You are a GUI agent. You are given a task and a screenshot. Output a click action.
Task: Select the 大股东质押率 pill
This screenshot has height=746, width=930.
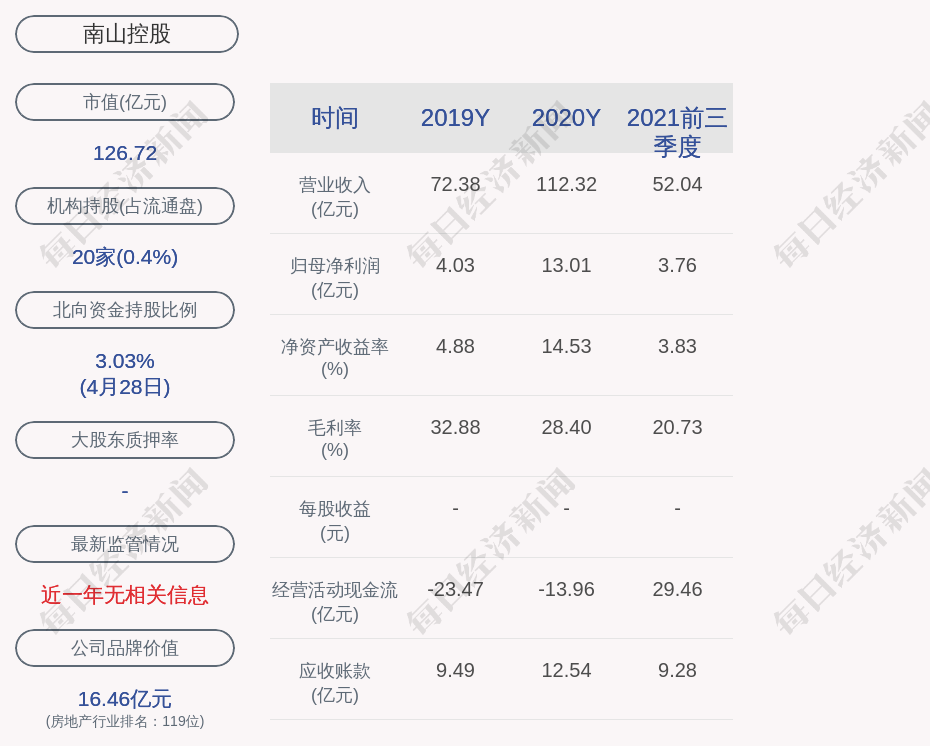click(125, 439)
